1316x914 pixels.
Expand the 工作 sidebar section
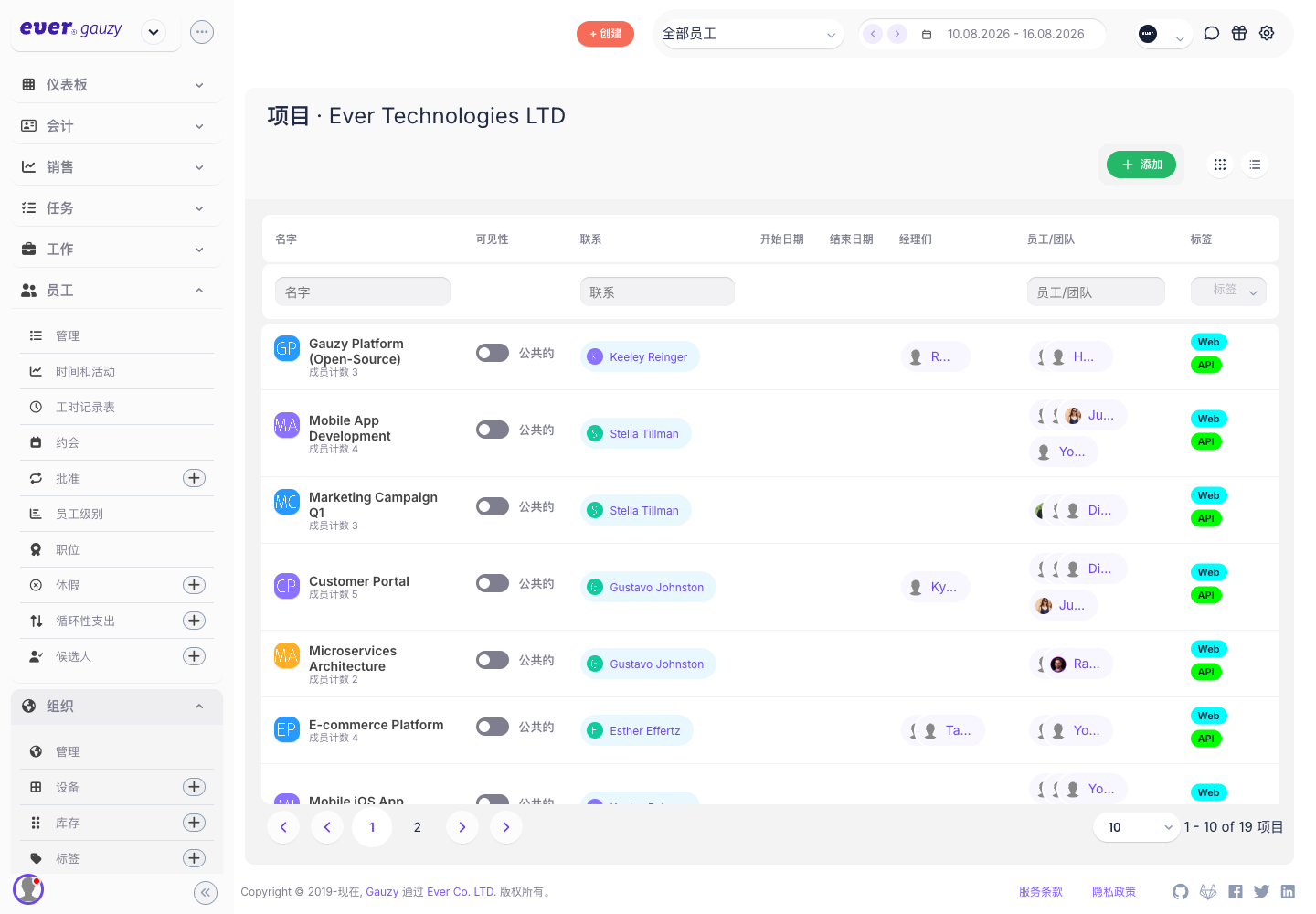(116, 250)
